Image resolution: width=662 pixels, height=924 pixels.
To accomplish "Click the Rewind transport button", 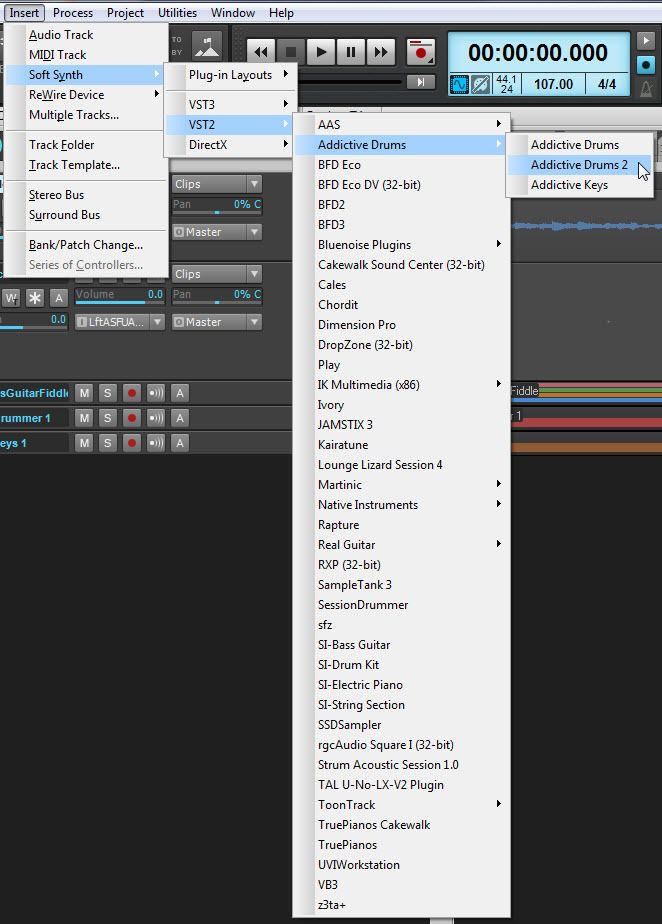I will tap(261, 52).
